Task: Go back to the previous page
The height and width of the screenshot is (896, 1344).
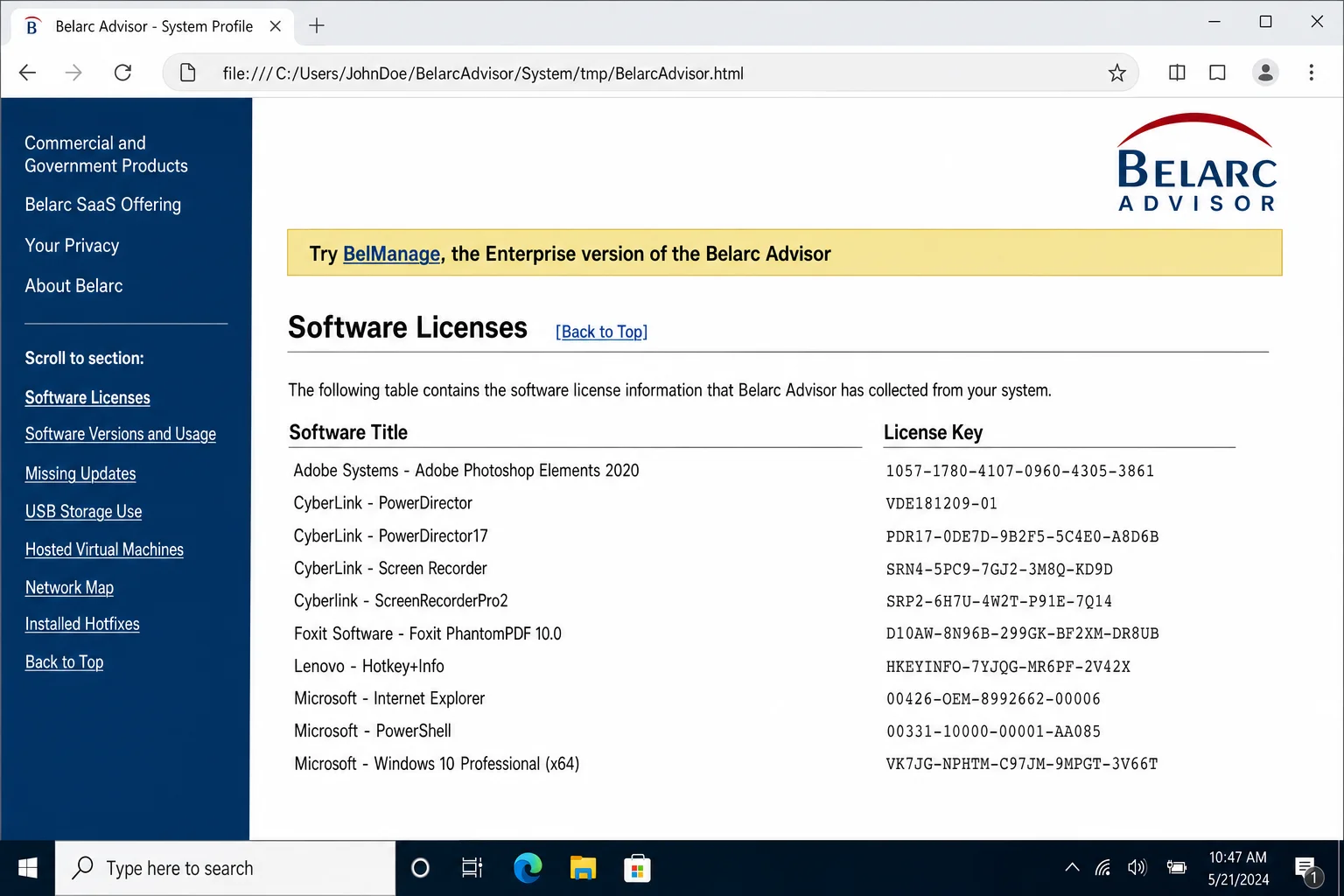Action: 28,73
